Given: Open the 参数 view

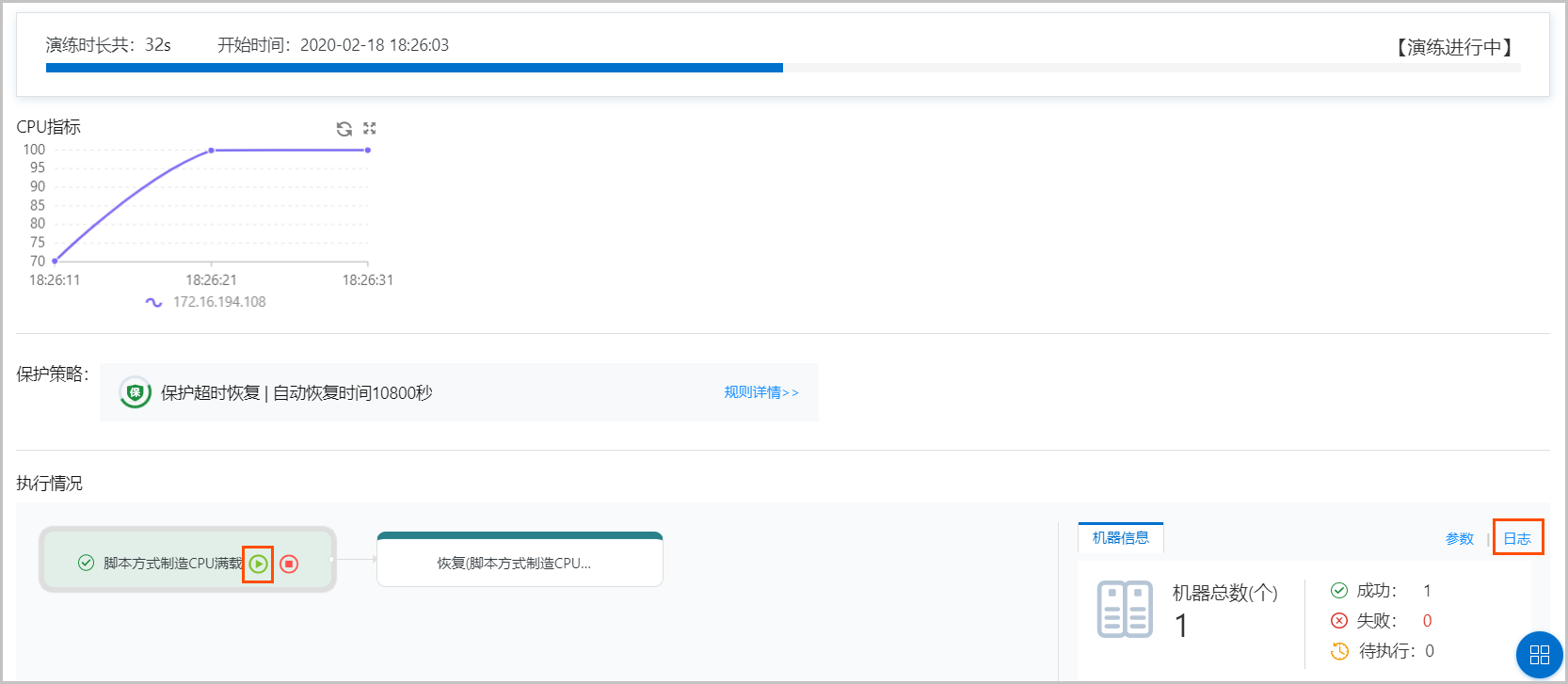Looking at the screenshot, I should point(1459,539).
